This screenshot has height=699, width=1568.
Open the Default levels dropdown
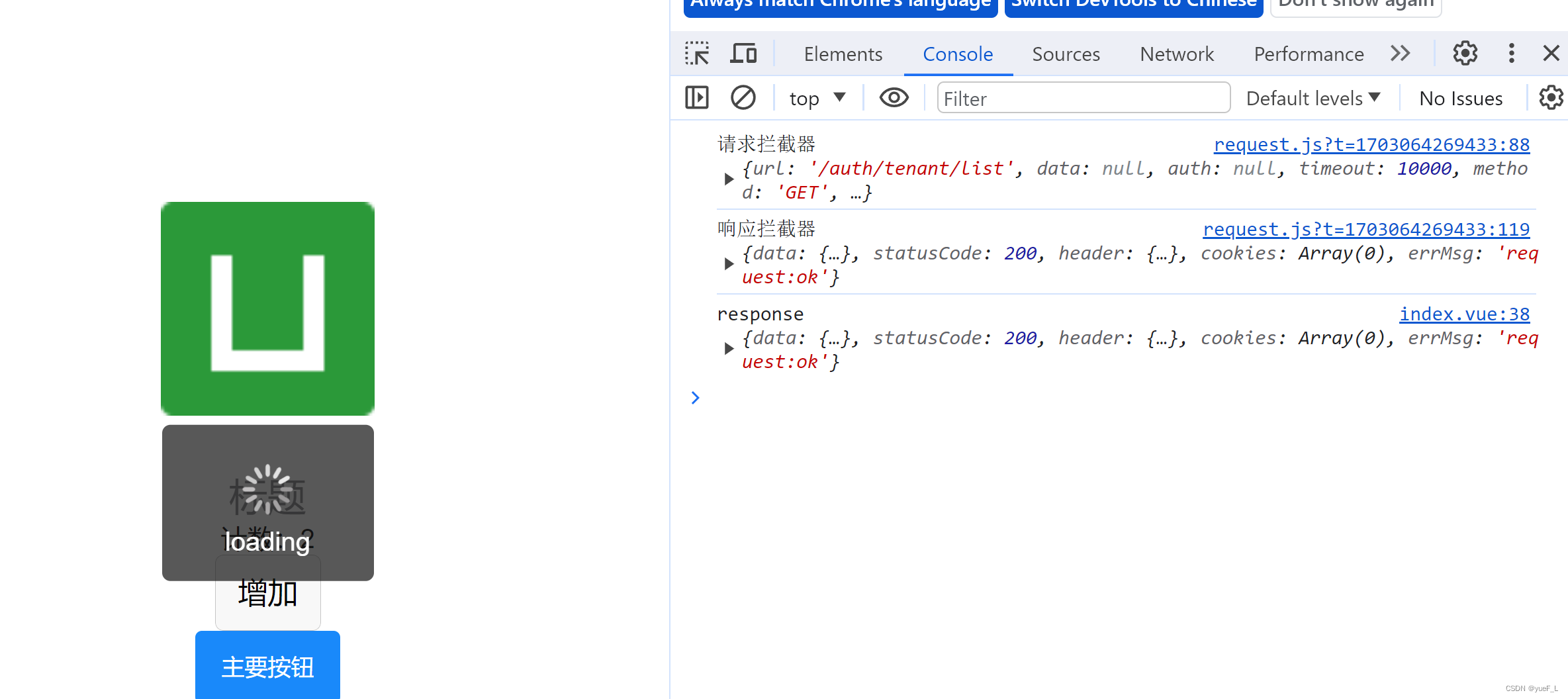coord(1313,99)
